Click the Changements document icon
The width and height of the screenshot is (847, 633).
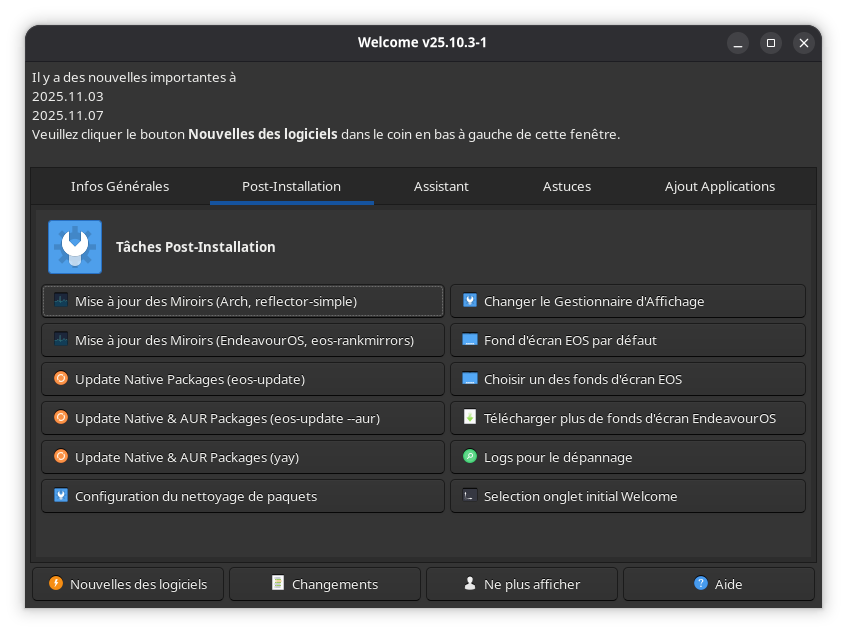click(x=278, y=584)
